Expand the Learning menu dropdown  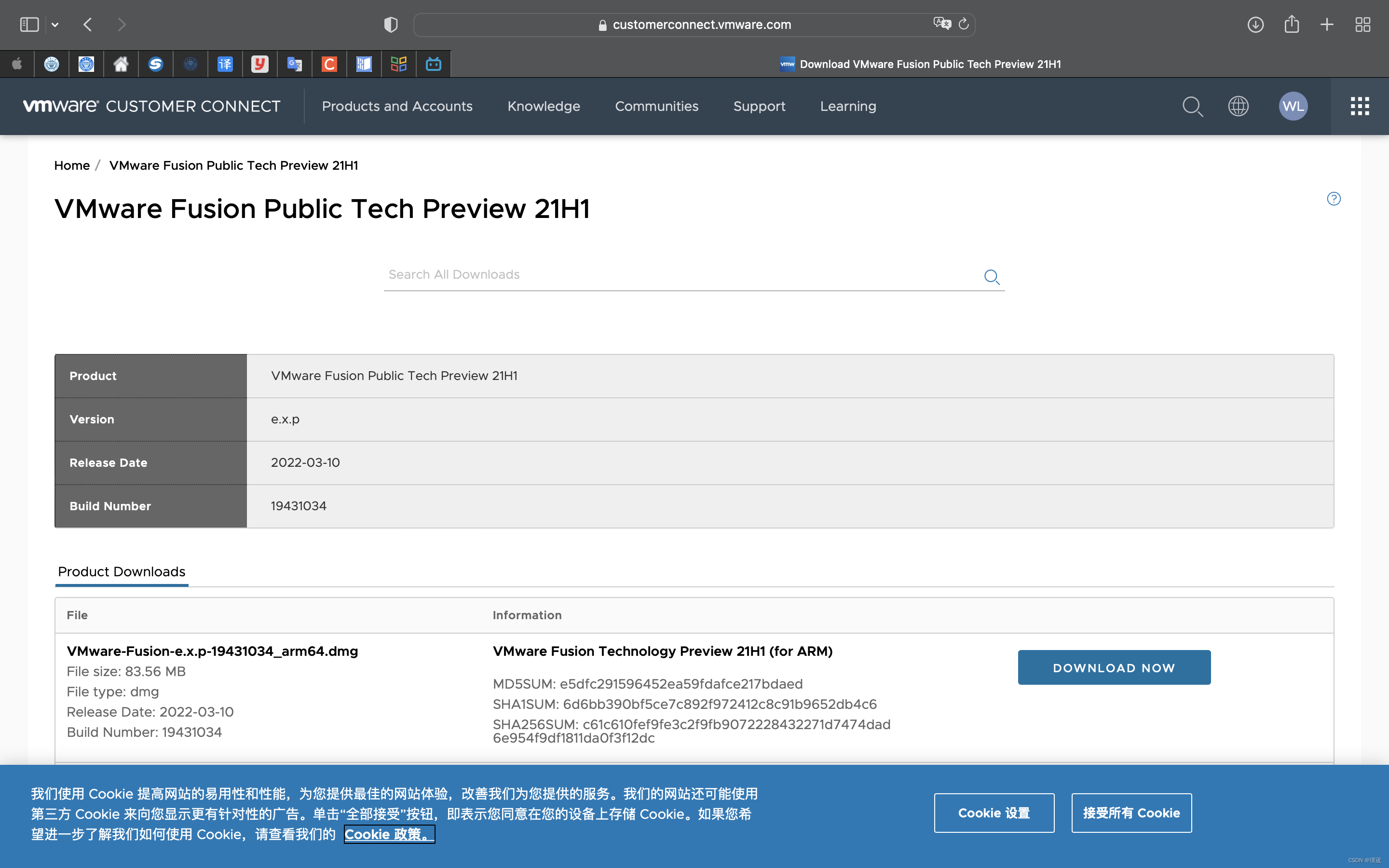(848, 106)
